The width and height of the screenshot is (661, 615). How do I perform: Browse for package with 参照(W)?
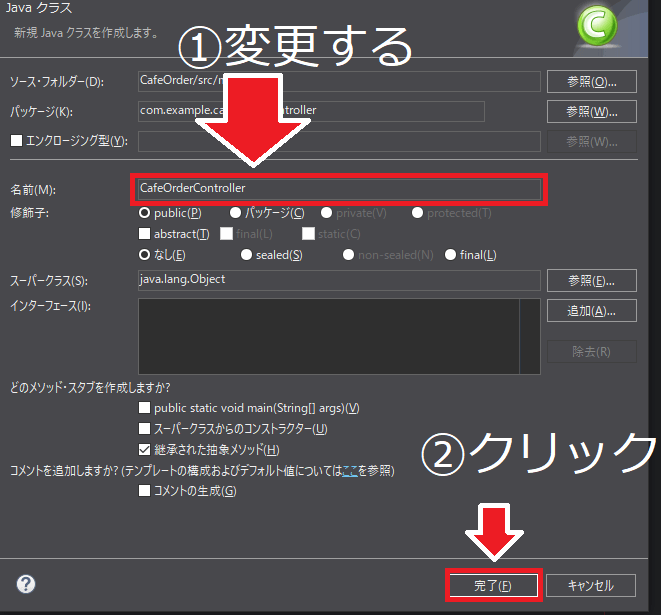click(591, 111)
